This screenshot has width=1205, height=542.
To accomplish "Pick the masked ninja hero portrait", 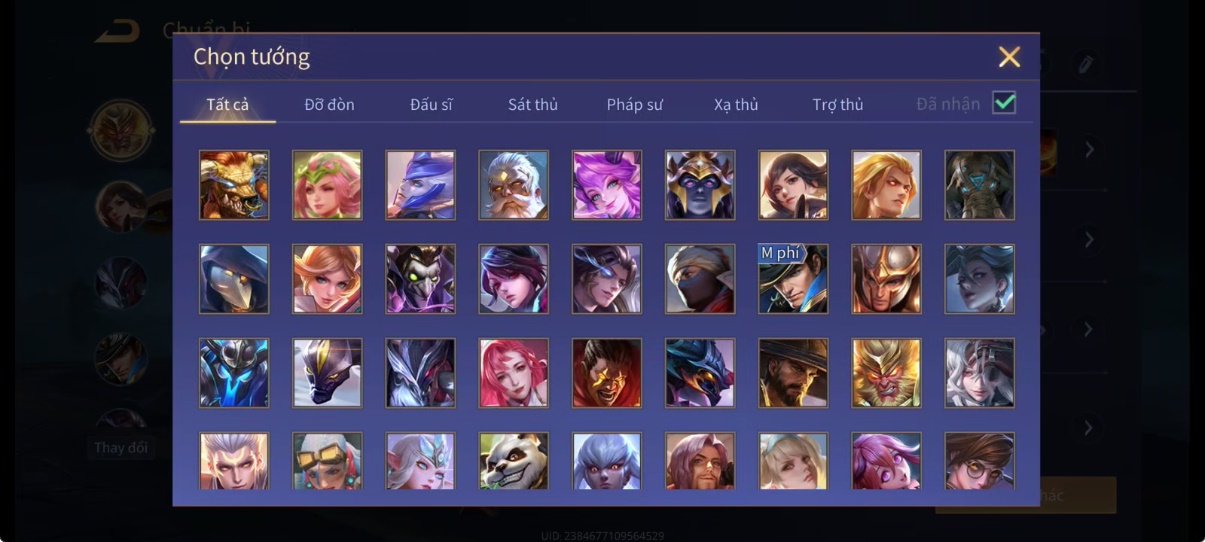I will 699,279.
